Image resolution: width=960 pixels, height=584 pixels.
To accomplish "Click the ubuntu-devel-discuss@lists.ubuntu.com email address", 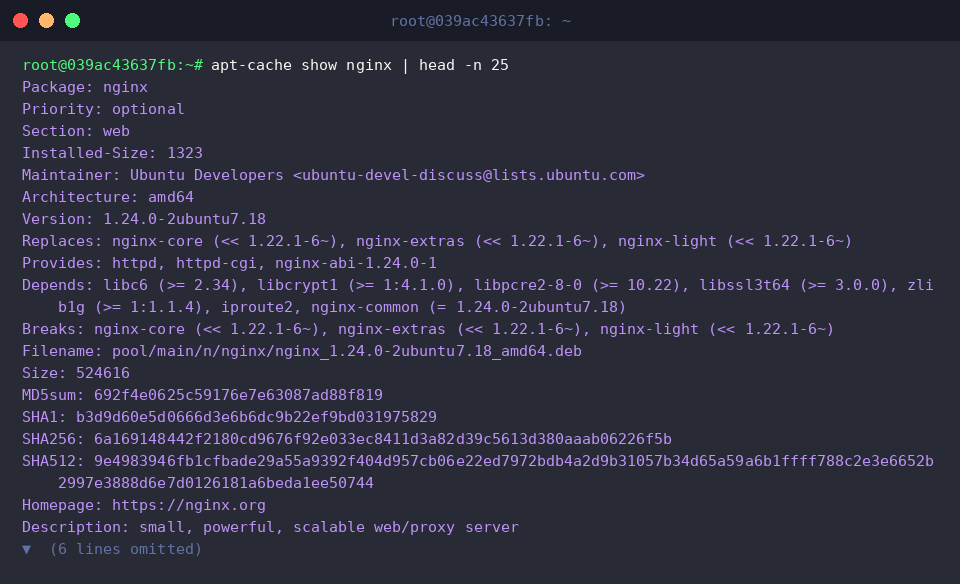I will click(469, 175).
